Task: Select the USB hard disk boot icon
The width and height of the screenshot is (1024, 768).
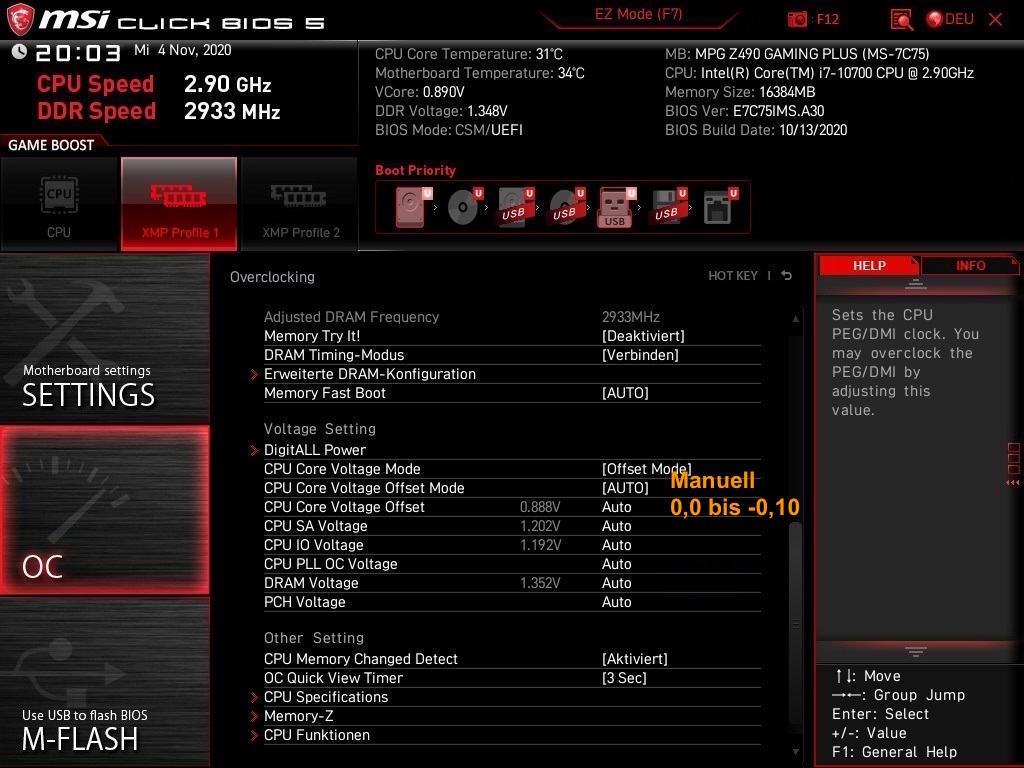Action: (x=515, y=207)
